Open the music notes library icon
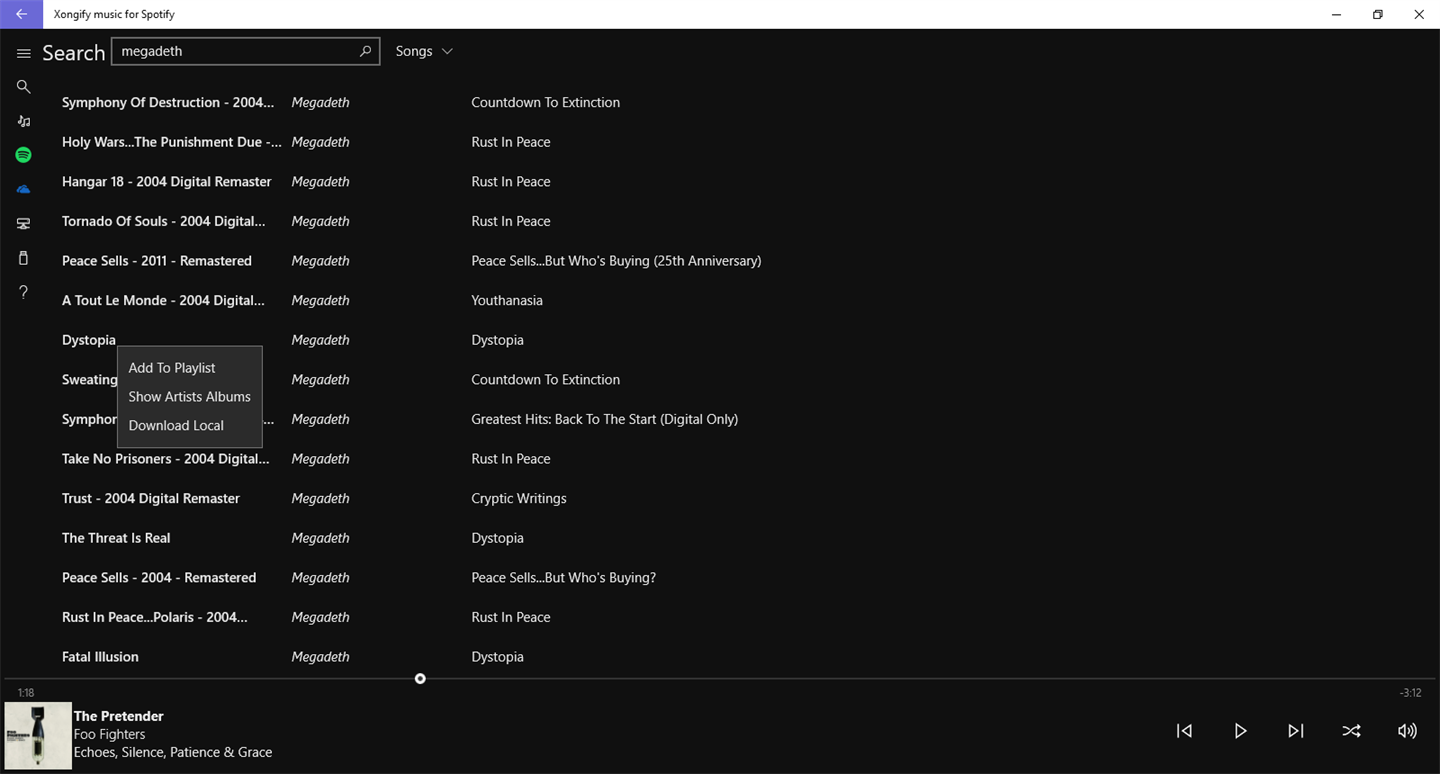Viewport: 1440px width, 774px height. coord(23,121)
